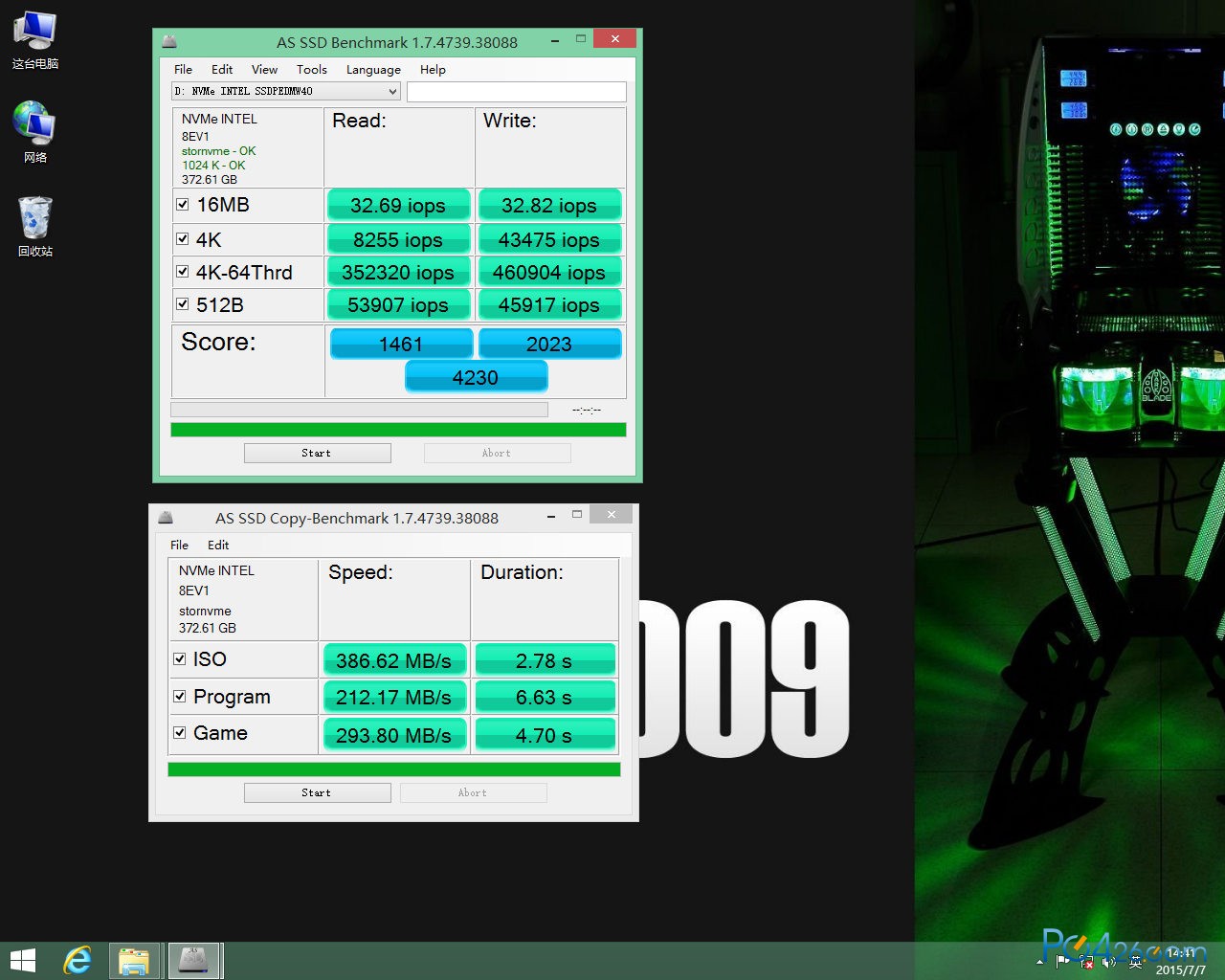Maximize the AS SSD Benchmark window
1225x980 pixels.
(580, 39)
